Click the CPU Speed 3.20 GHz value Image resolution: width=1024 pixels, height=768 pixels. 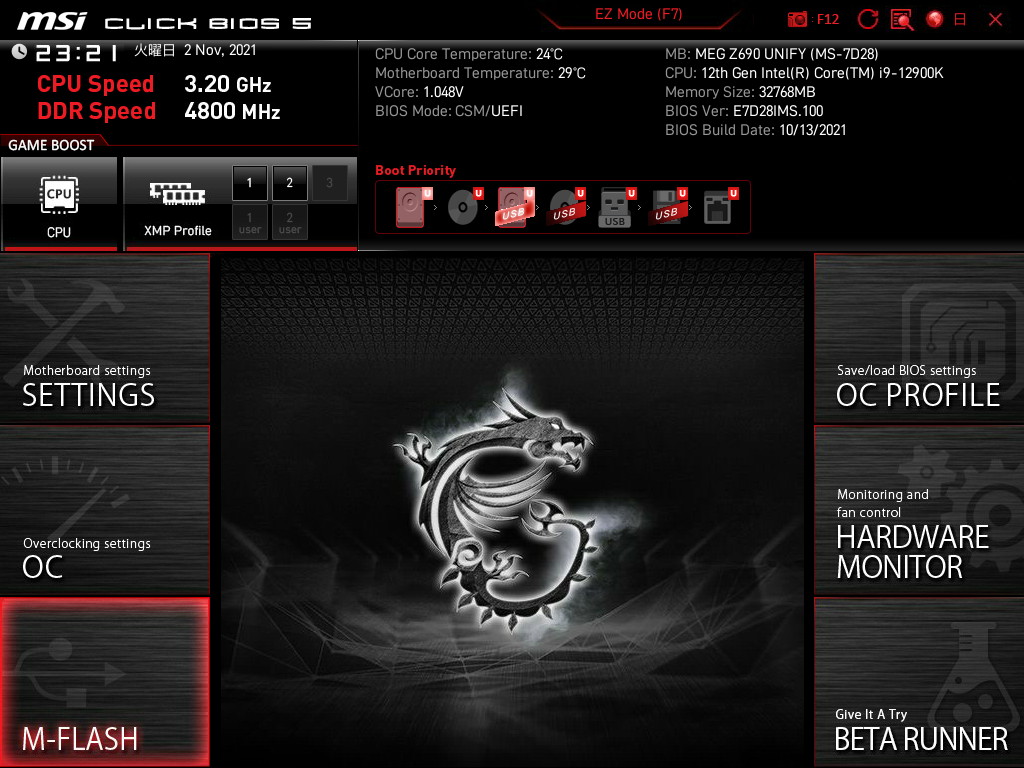pos(227,84)
